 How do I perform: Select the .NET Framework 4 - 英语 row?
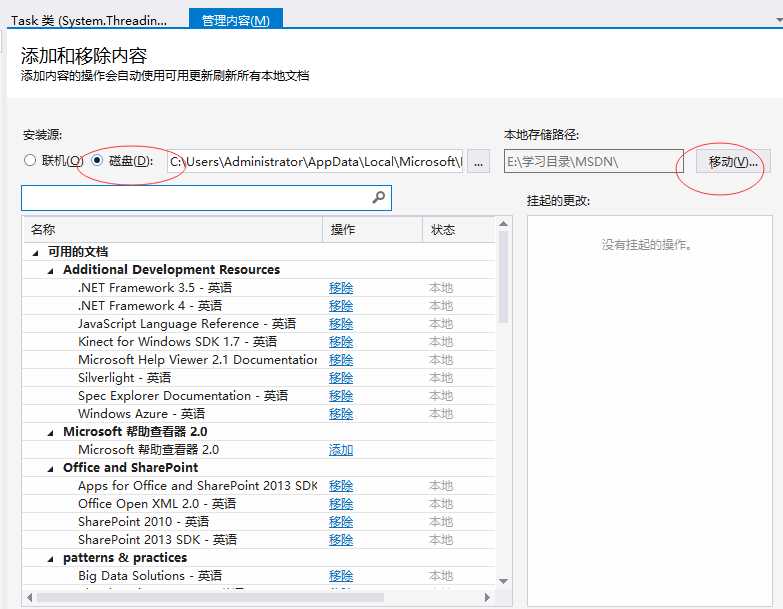point(260,306)
